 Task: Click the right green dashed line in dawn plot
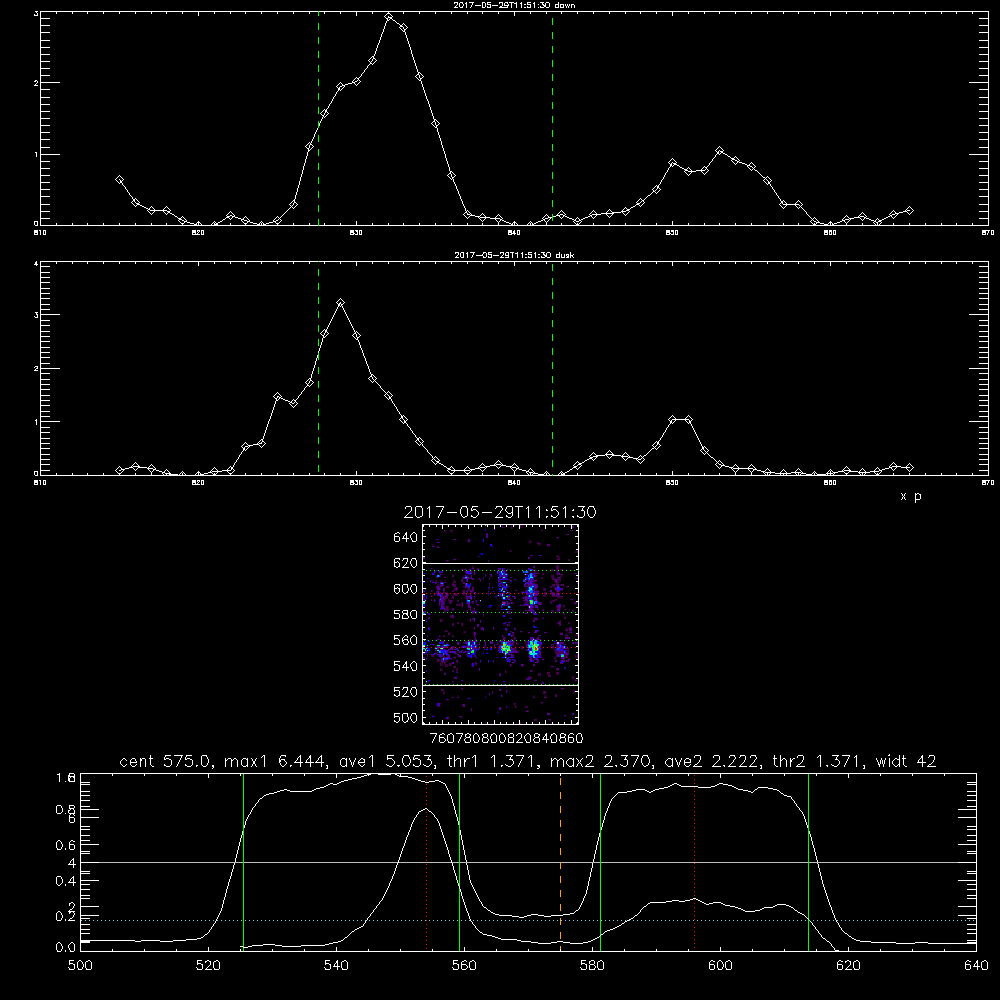552,119
